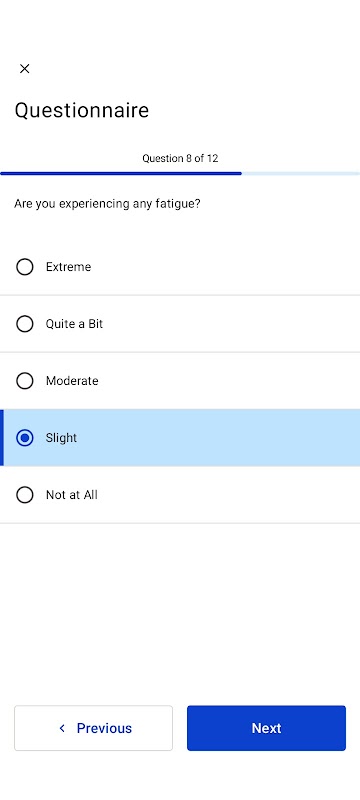Tap the Quite a Bit label text
This screenshot has width=360, height=800.
point(74,324)
